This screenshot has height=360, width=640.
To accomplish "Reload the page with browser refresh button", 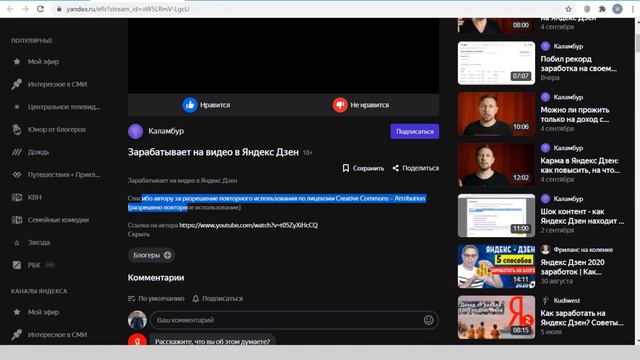I will [x=40, y=9].
